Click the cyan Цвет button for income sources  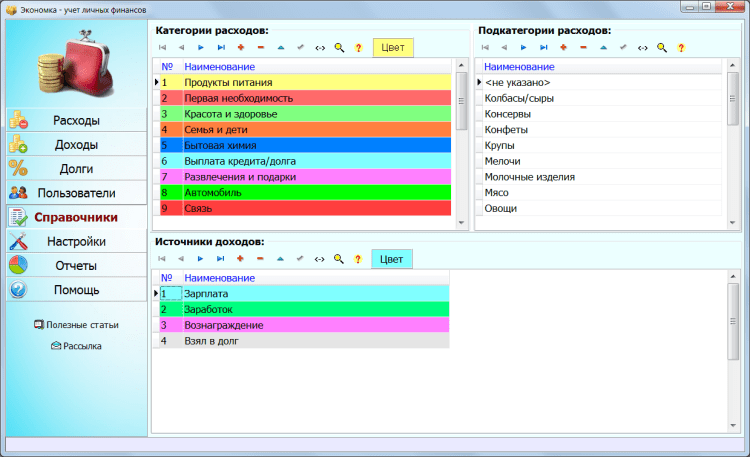392,259
